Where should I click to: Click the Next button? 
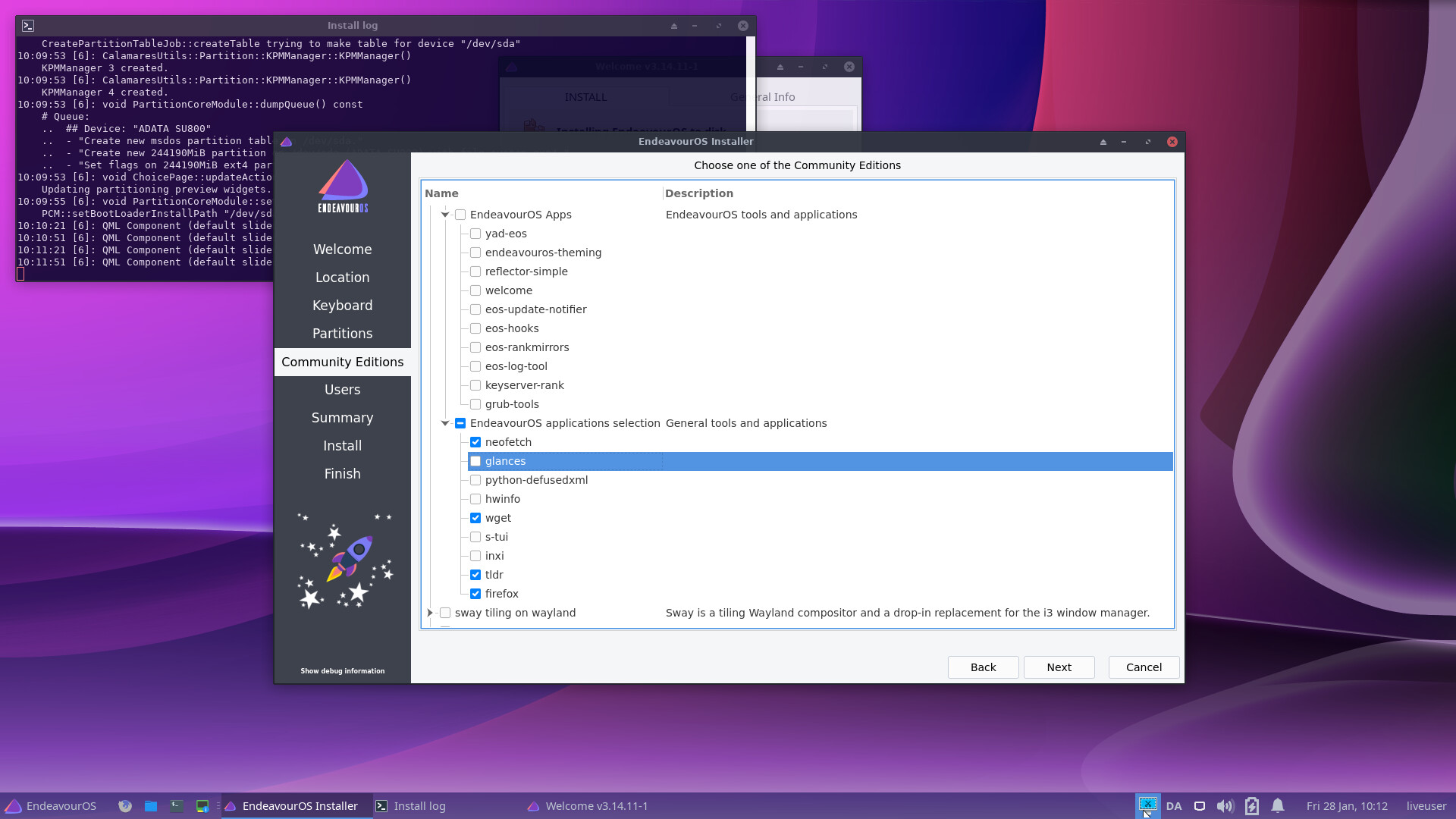coord(1059,667)
